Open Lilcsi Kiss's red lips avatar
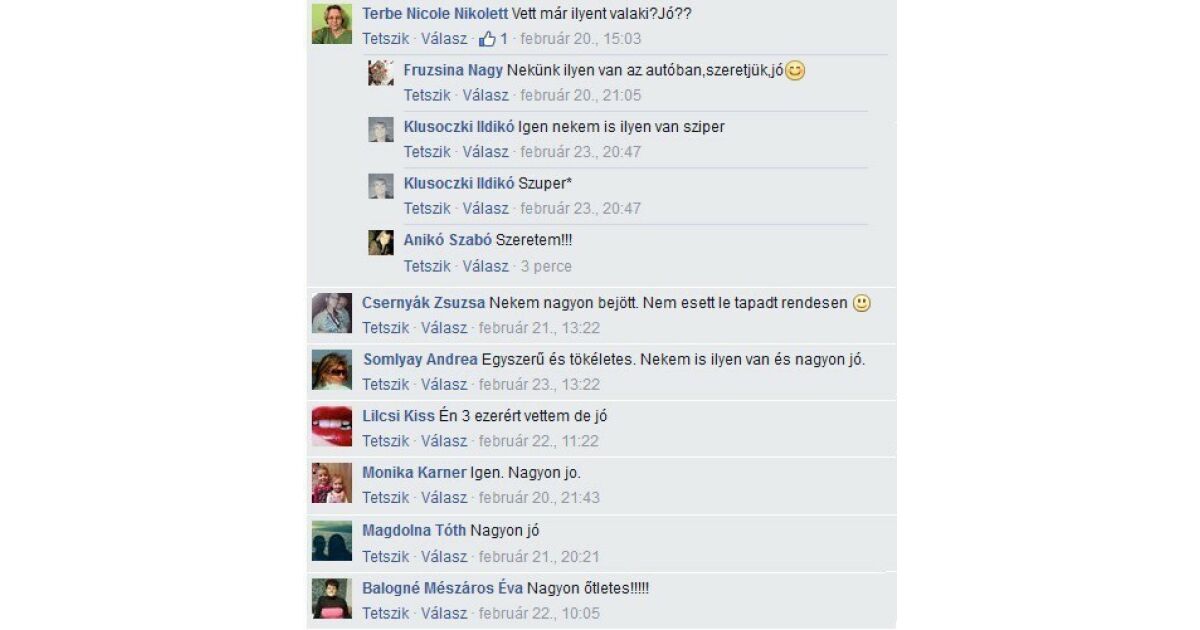Screen dimensions: 1200x630 click(331, 426)
